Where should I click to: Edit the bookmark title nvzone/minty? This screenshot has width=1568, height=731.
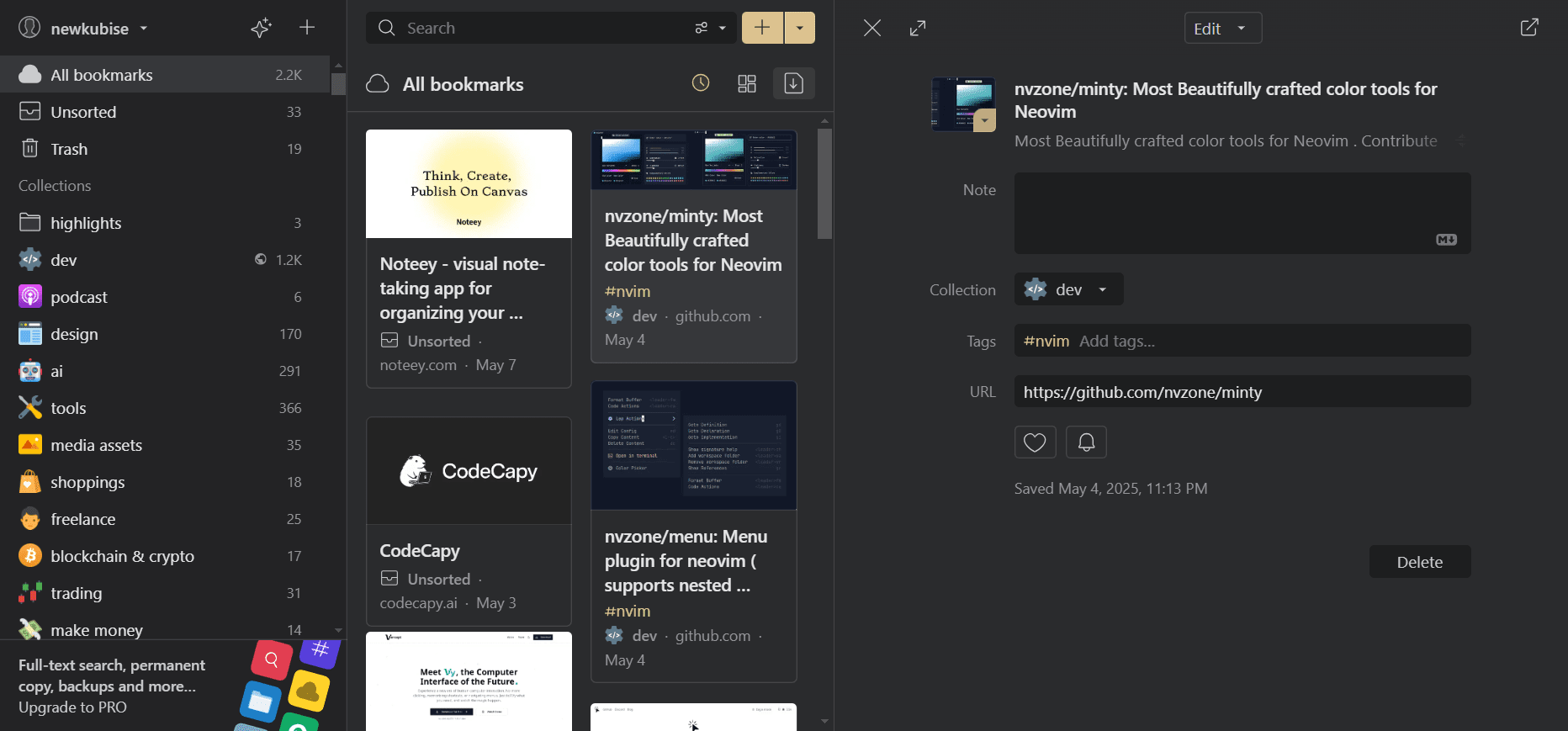point(1226,100)
